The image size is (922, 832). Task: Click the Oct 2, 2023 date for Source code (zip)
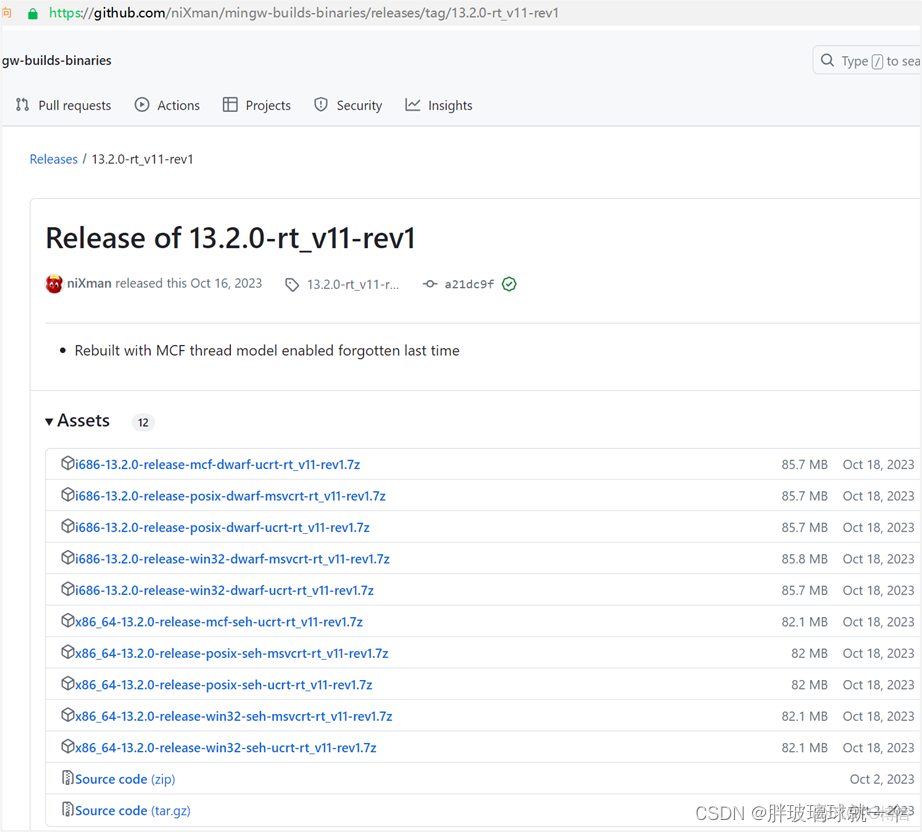tap(881, 780)
